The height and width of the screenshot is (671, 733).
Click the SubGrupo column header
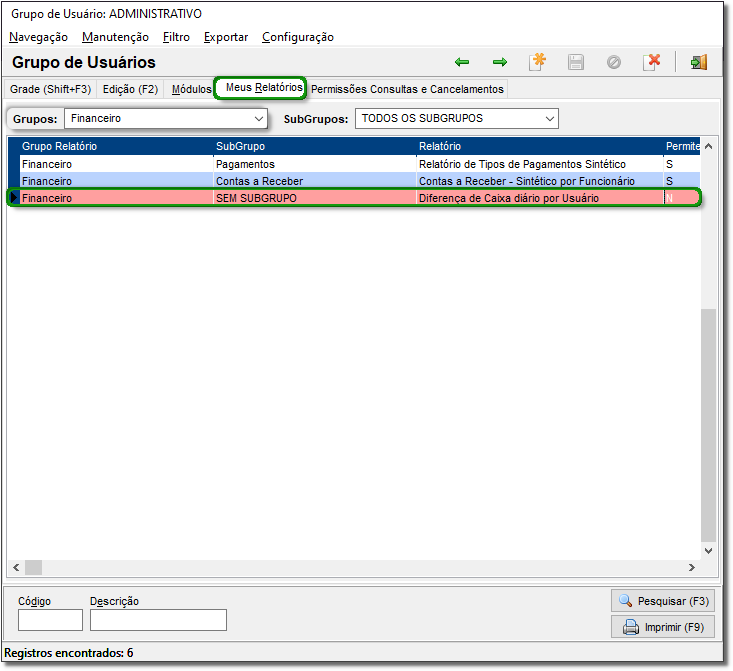(315, 146)
